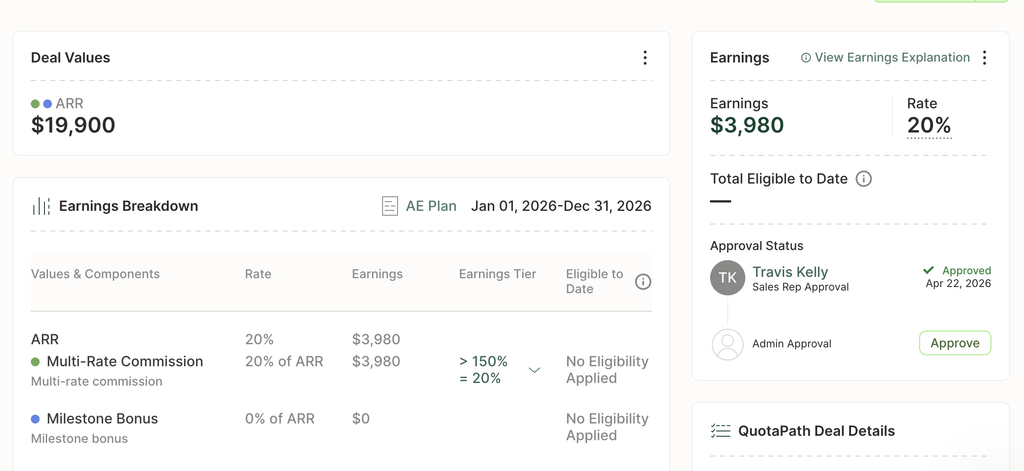Click the Values & Components column header
Image resolution: width=1024 pixels, height=471 pixels.
coord(95,274)
